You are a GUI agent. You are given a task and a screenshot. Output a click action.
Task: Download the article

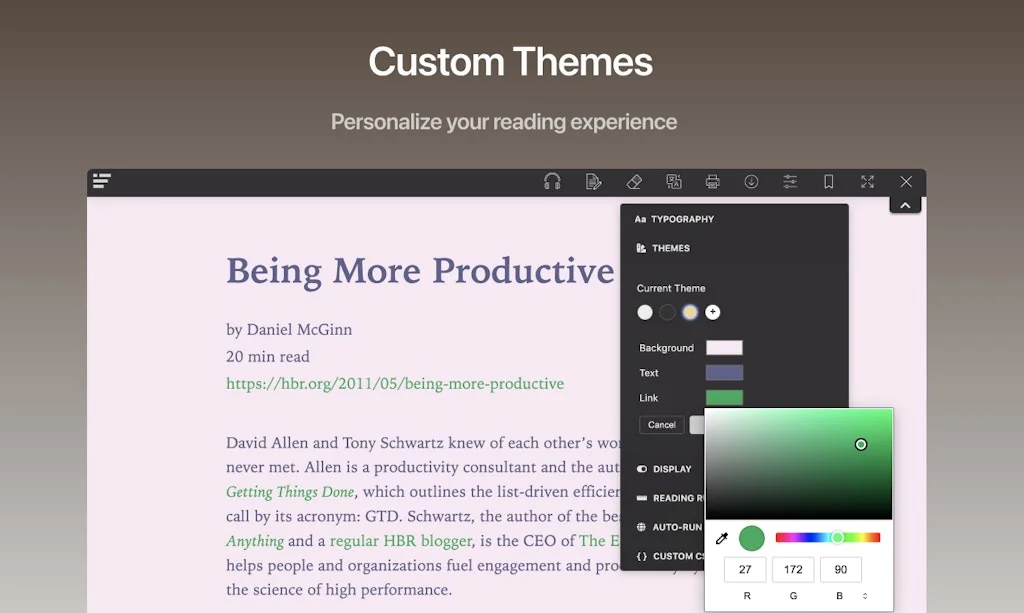(751, 181)
